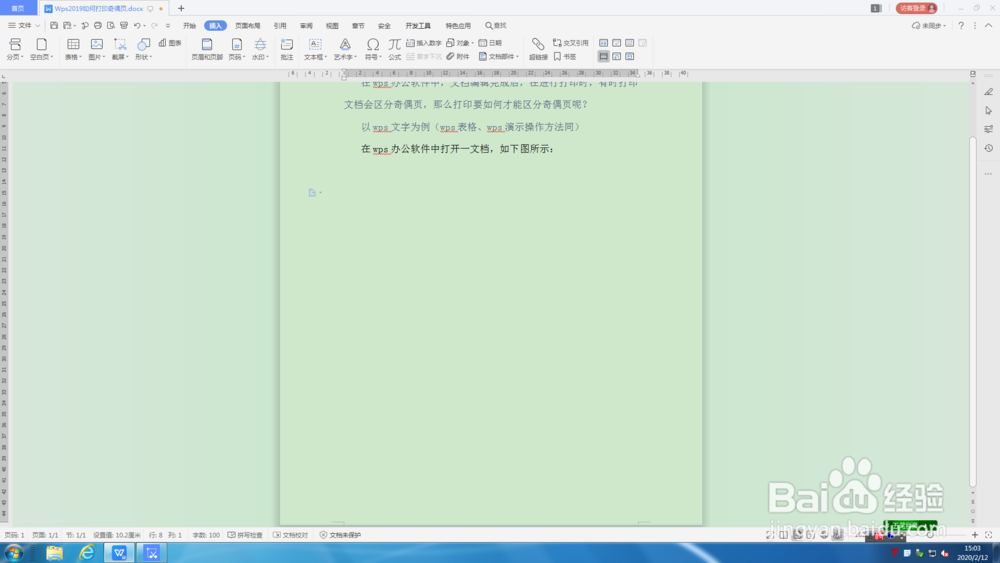Insert 日期 date

pyautogui.click(x=490, y=43)
